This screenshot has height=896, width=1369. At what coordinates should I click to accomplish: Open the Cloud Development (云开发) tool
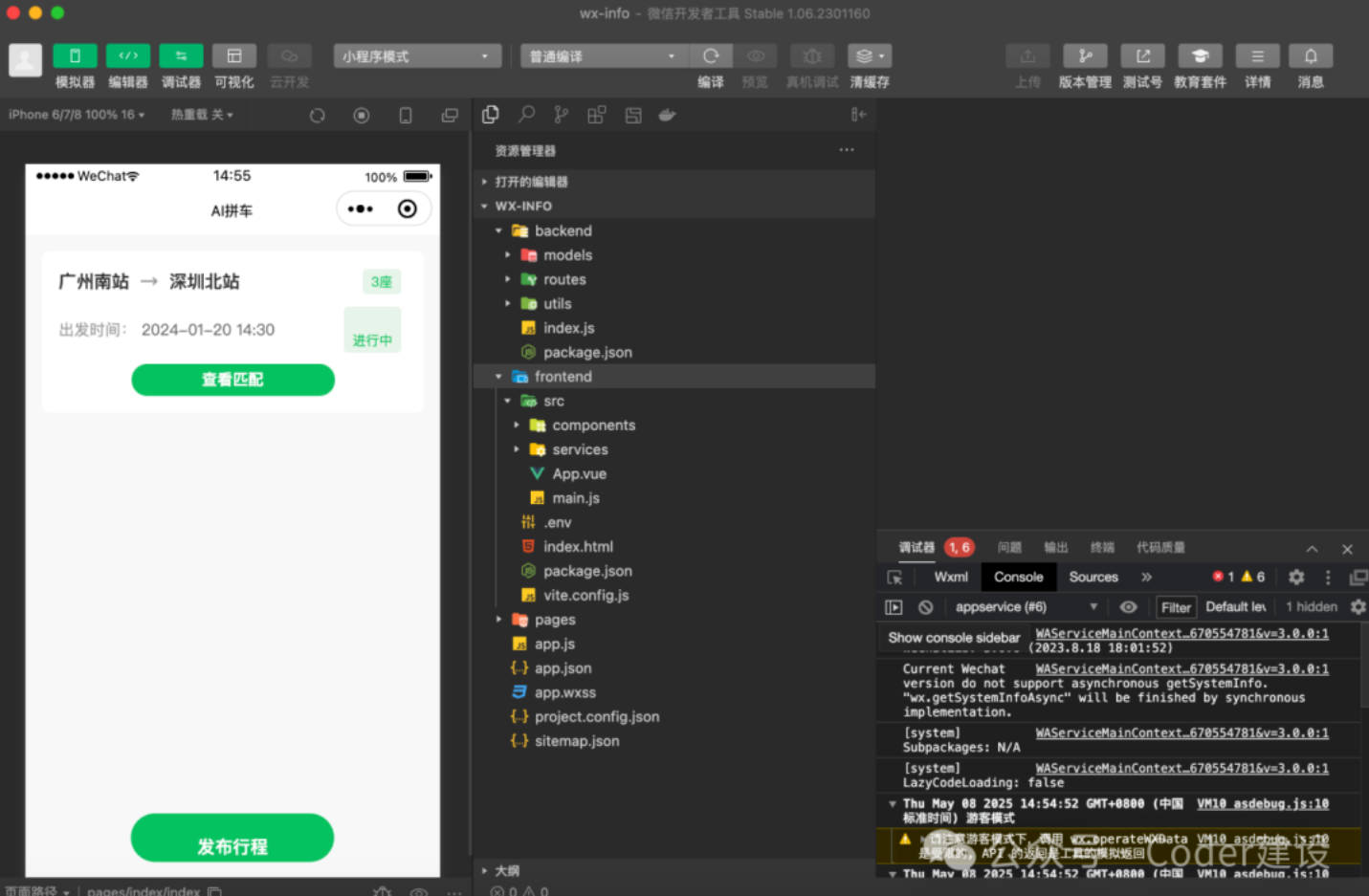289,55
